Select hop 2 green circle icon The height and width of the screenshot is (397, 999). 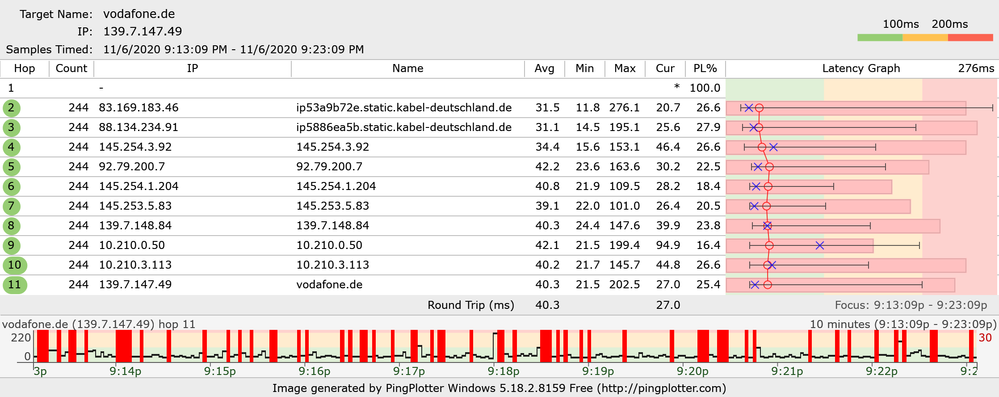[x=11, y=108]
